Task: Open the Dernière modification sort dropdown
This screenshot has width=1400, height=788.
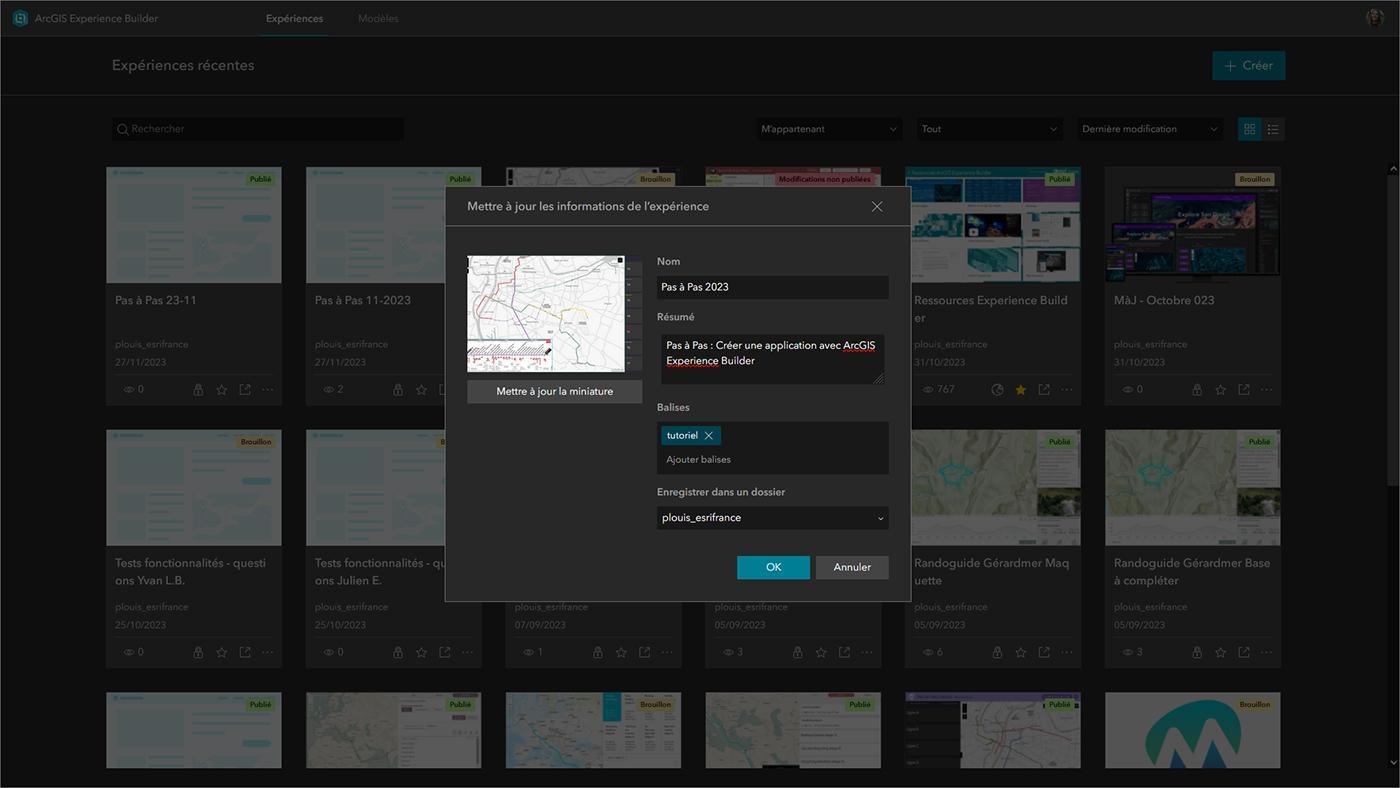Action: (1151, 129)
